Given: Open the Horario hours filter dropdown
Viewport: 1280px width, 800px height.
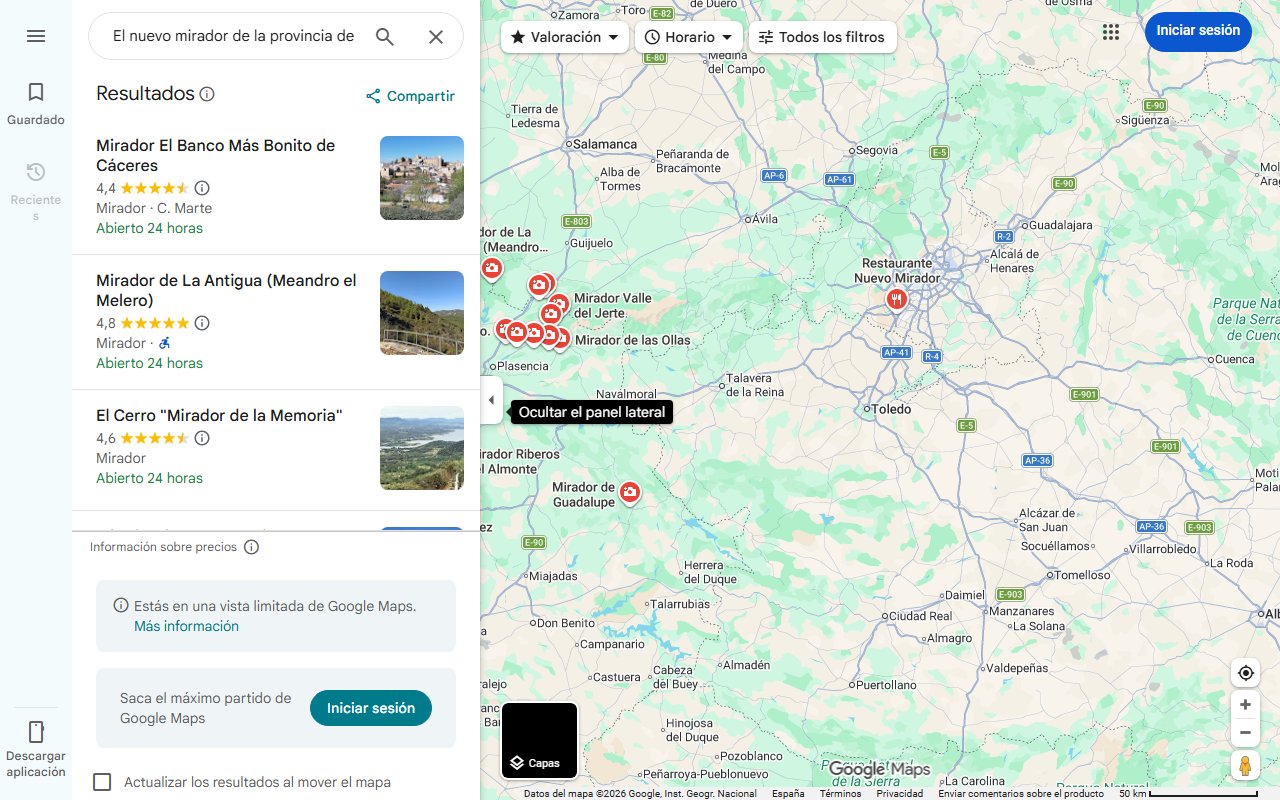Looking at the screenshot, I should pos(689,37).
